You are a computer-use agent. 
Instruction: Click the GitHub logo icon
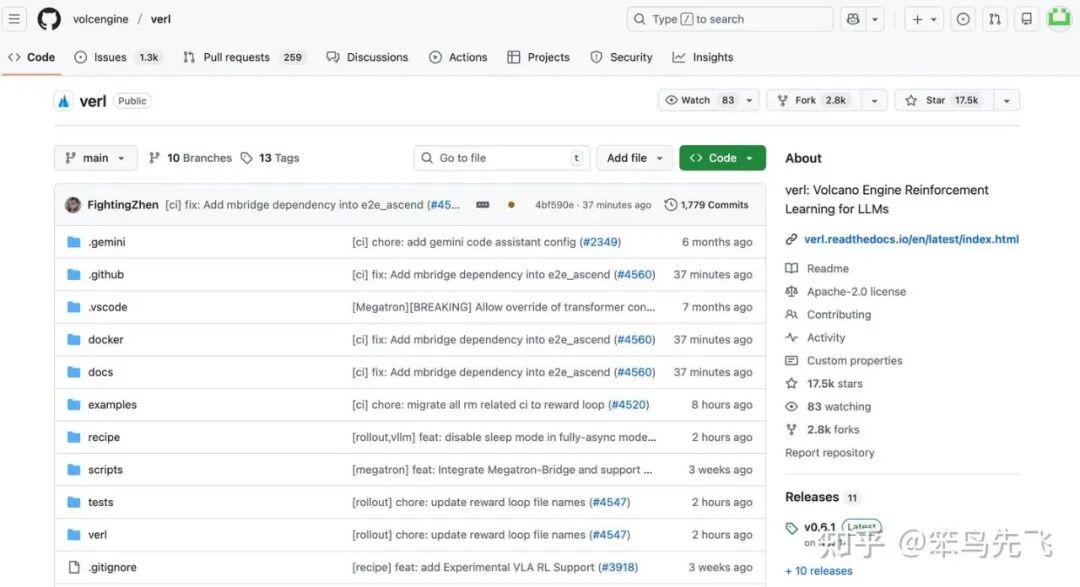coord(49,19)
